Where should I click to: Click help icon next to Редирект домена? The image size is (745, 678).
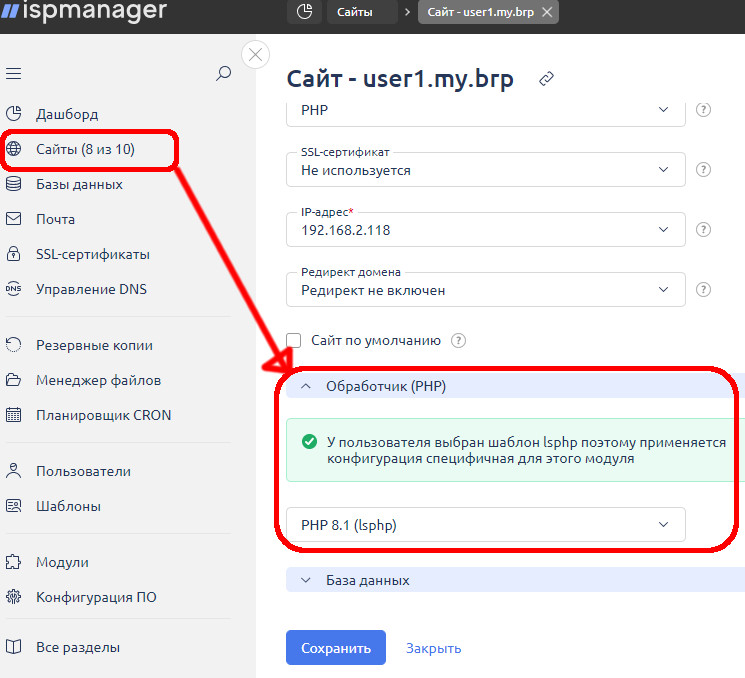pyautogui.click(x=703, y=290)
